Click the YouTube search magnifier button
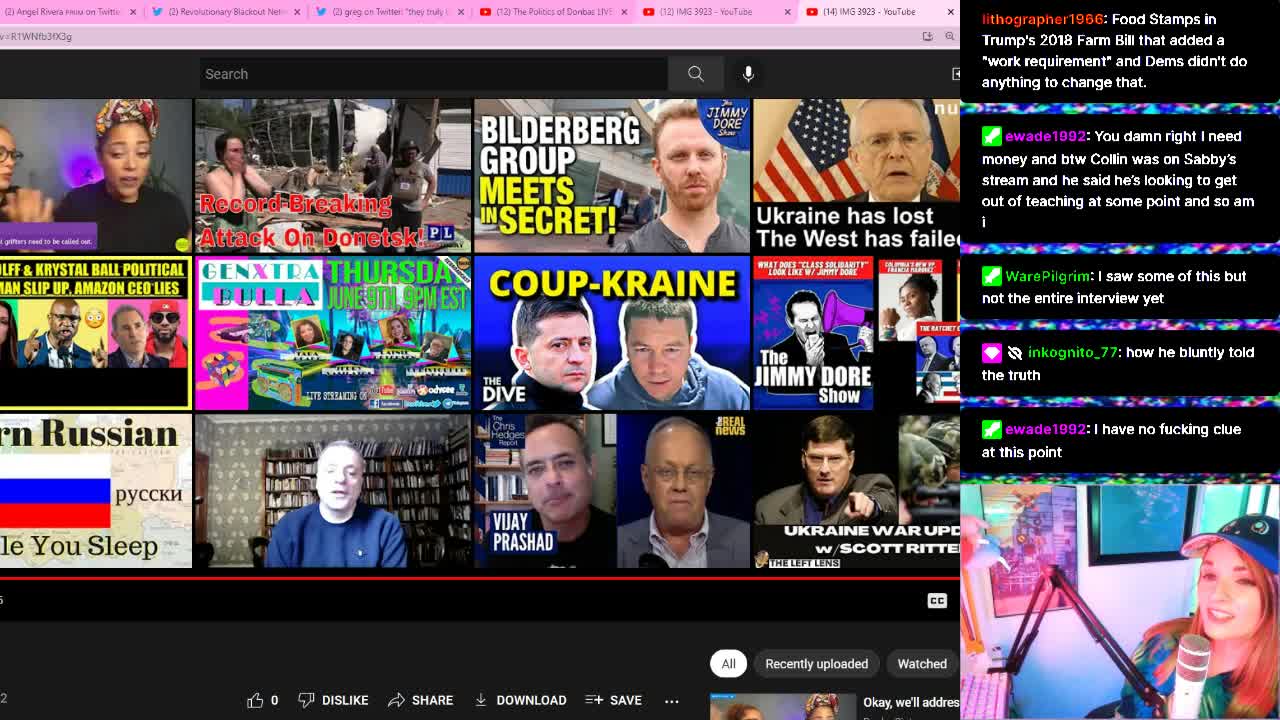The image size is (1280, 720). pyautogui.click(x=696, y=74)
